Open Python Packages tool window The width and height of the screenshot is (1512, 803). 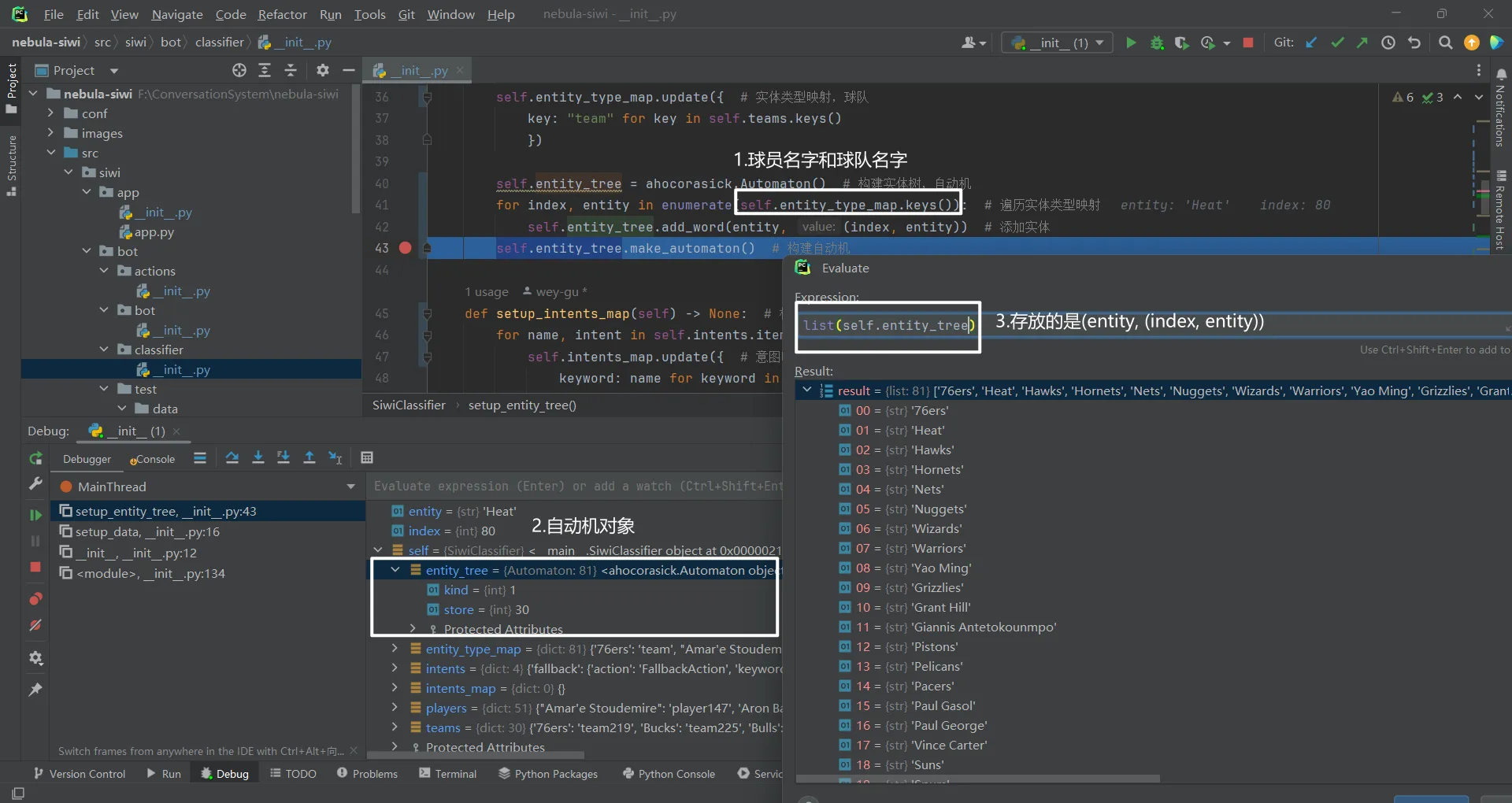coord(548,774)
